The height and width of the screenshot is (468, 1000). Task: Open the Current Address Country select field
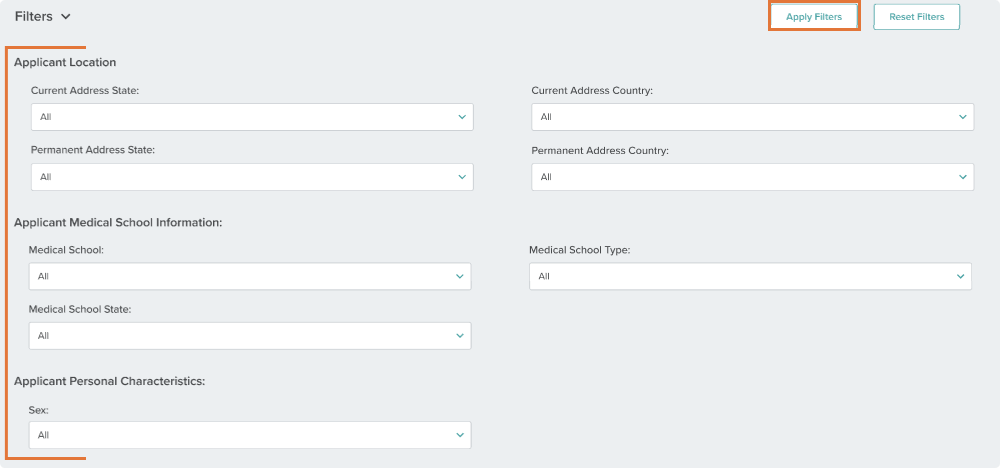(x=753, y=117)
